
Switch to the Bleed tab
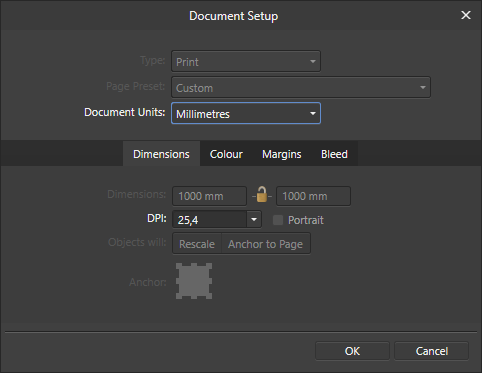(x=334, y=154)
